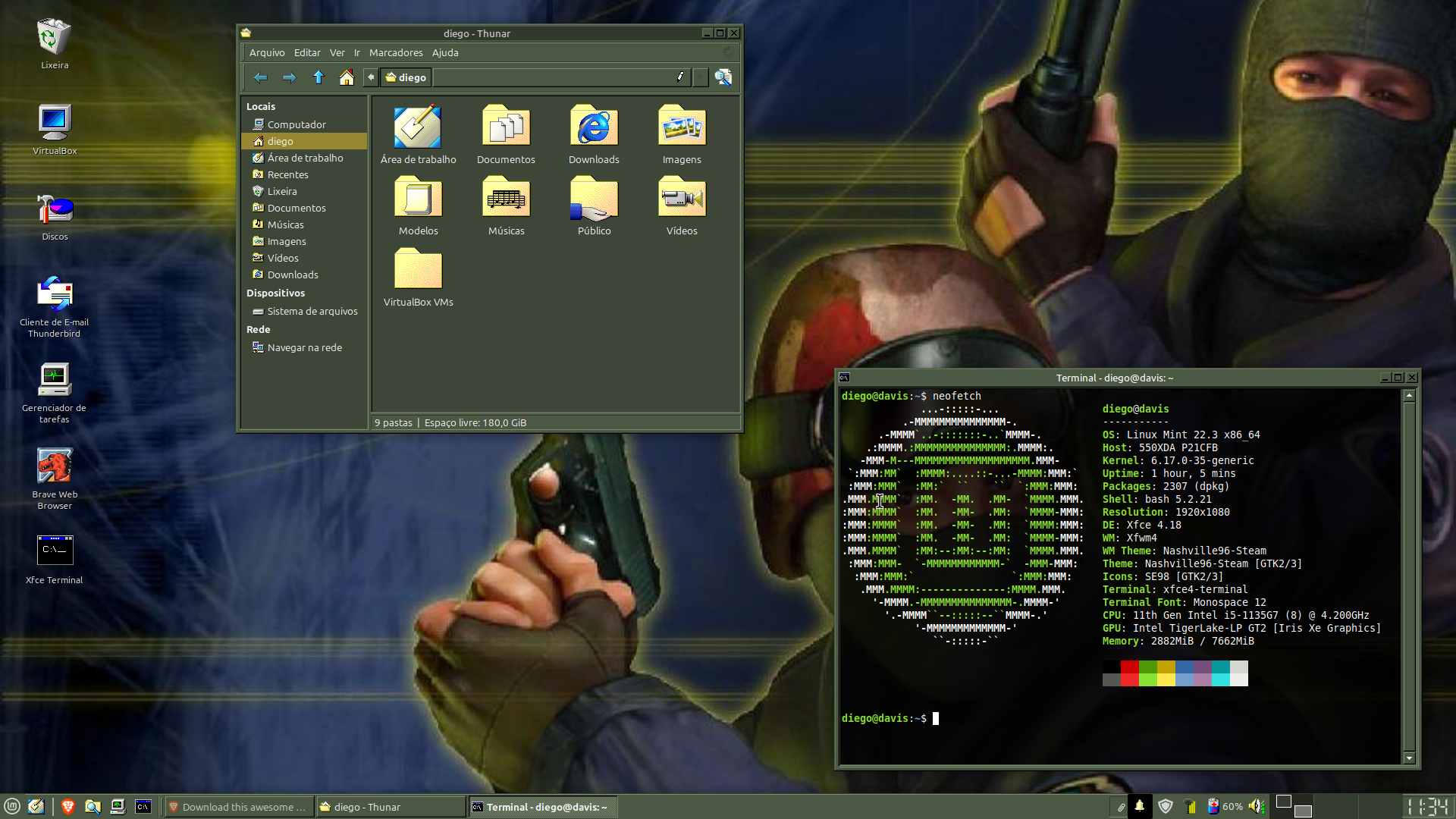Open the panel task manager launcher

[x=118, y=807]
